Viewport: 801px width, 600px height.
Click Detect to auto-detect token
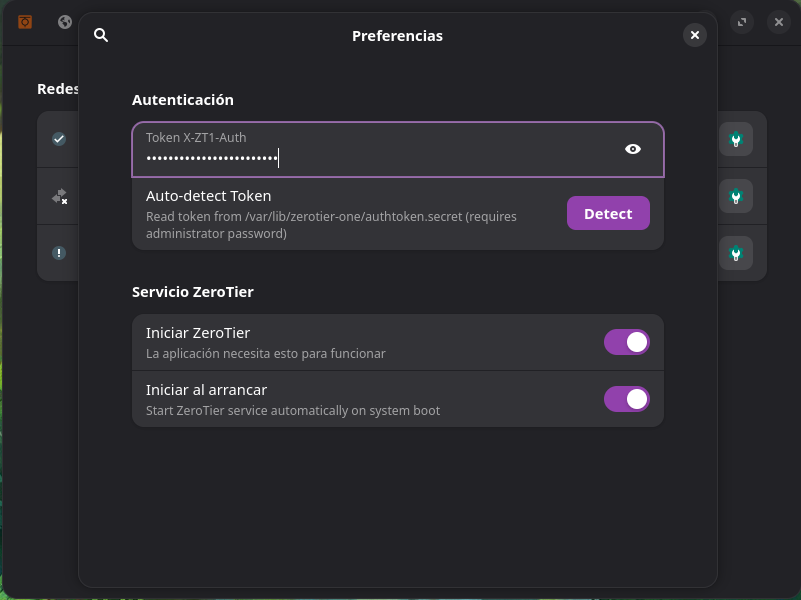(x=608, y=213)
